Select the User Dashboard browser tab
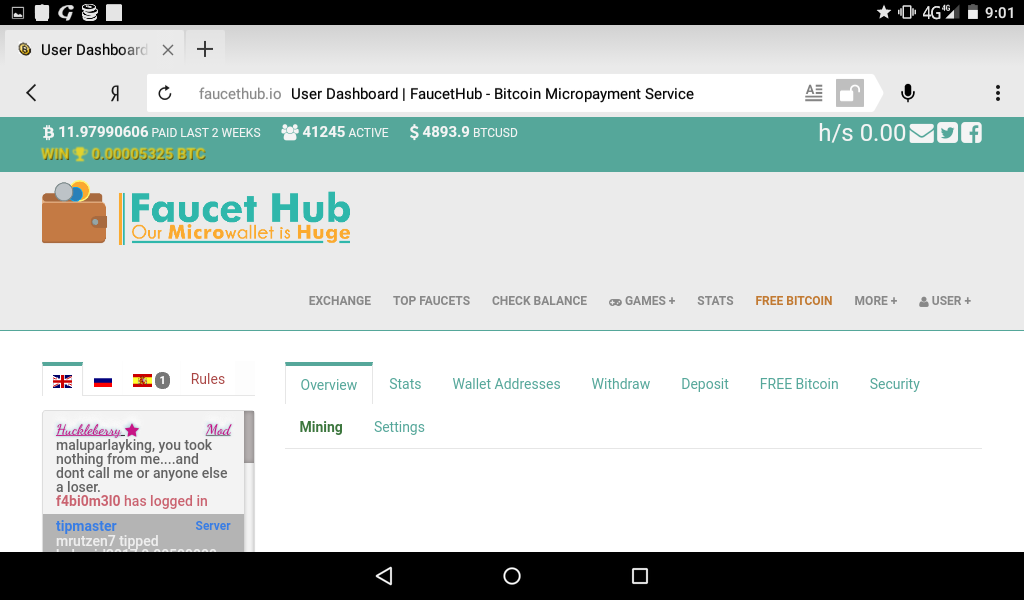The height and width of the screenshot is (600, 1024). (94, 50)
